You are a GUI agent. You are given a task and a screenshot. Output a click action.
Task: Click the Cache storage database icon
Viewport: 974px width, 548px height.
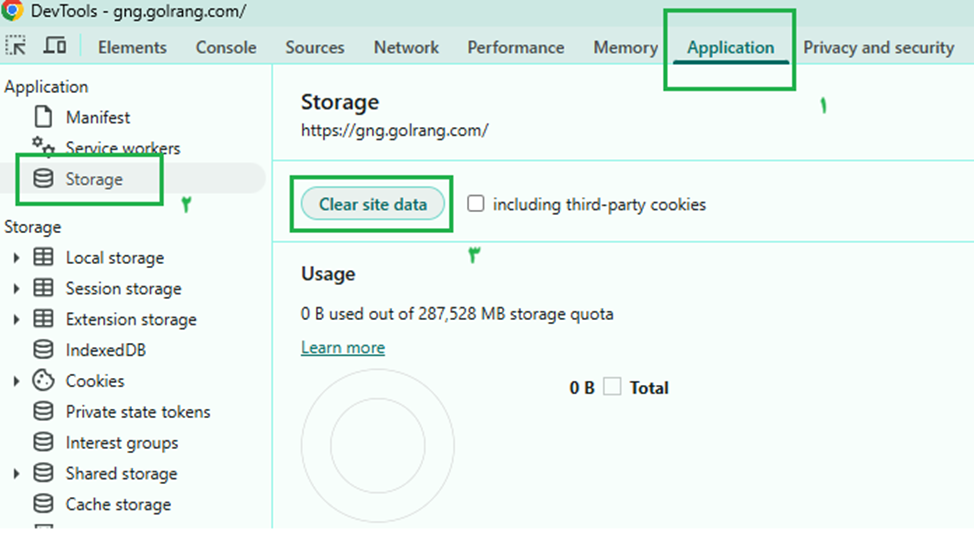pyautogui.click(x=43, y=504)
